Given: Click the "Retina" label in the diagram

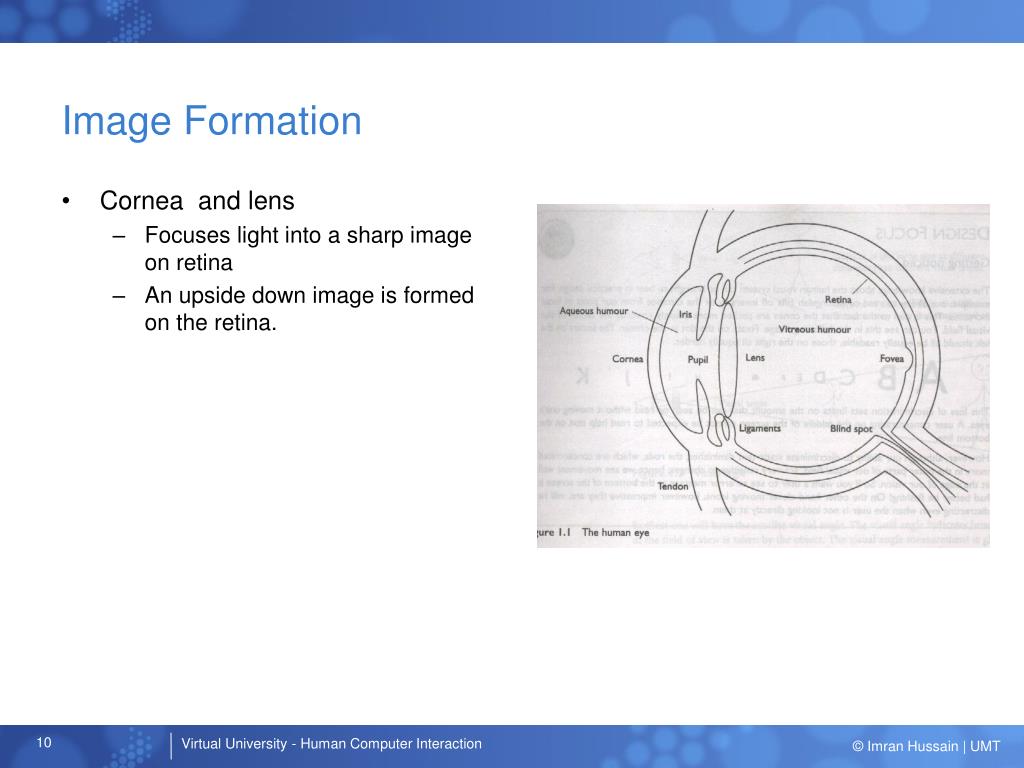Looking at the screenshot, I should [838, 300].
